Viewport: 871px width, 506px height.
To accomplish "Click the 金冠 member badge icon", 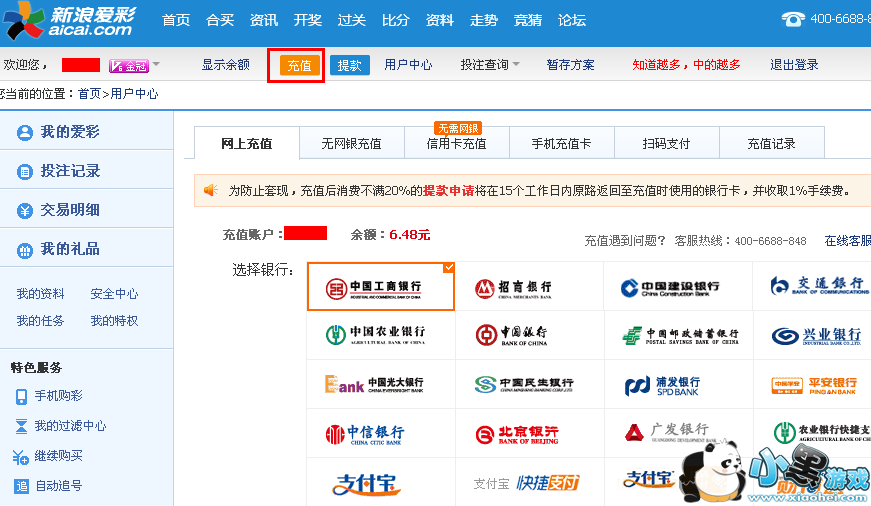I will 129,66.
